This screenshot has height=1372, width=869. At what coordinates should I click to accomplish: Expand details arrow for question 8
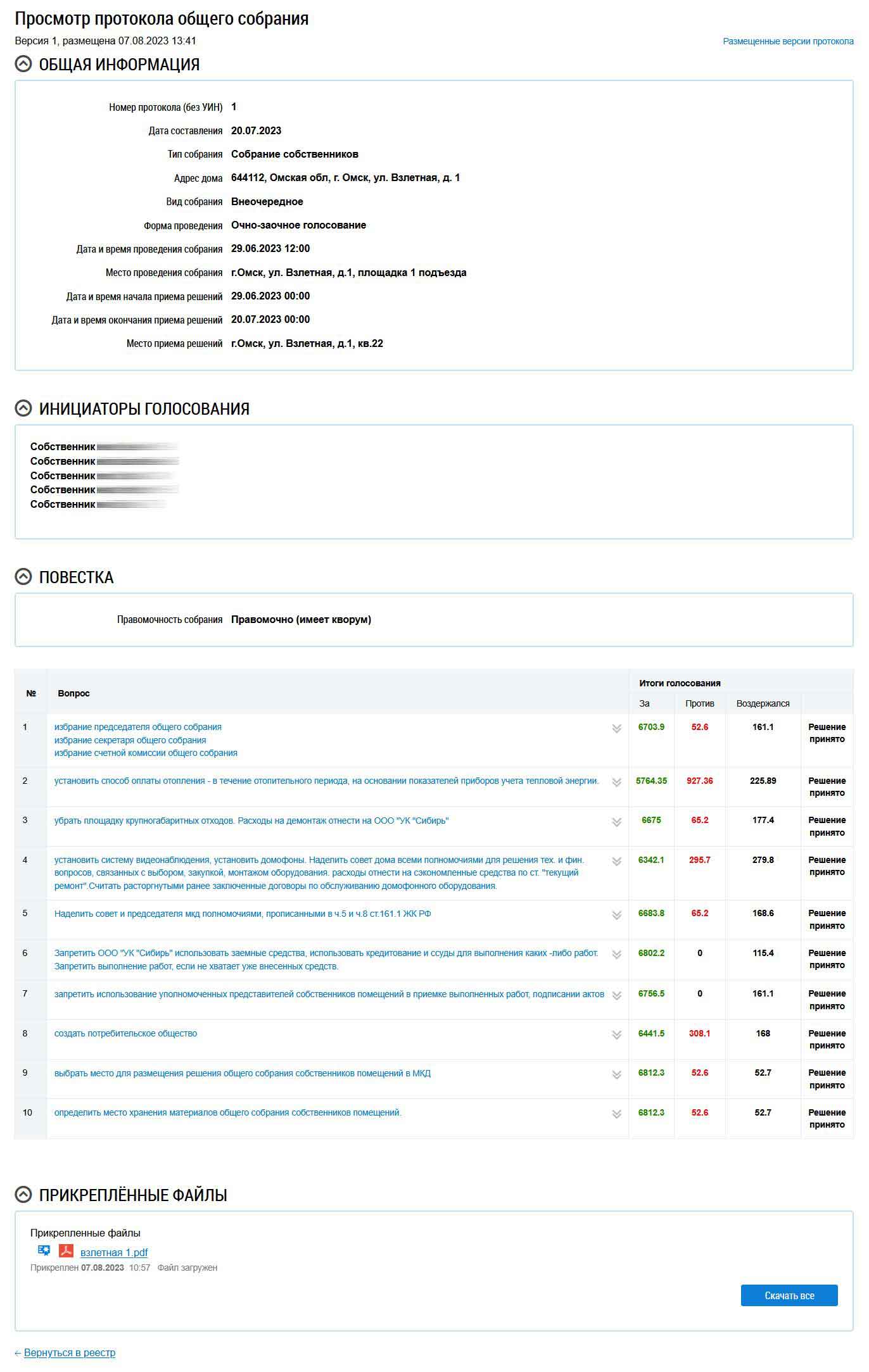tap(616, 1035)
